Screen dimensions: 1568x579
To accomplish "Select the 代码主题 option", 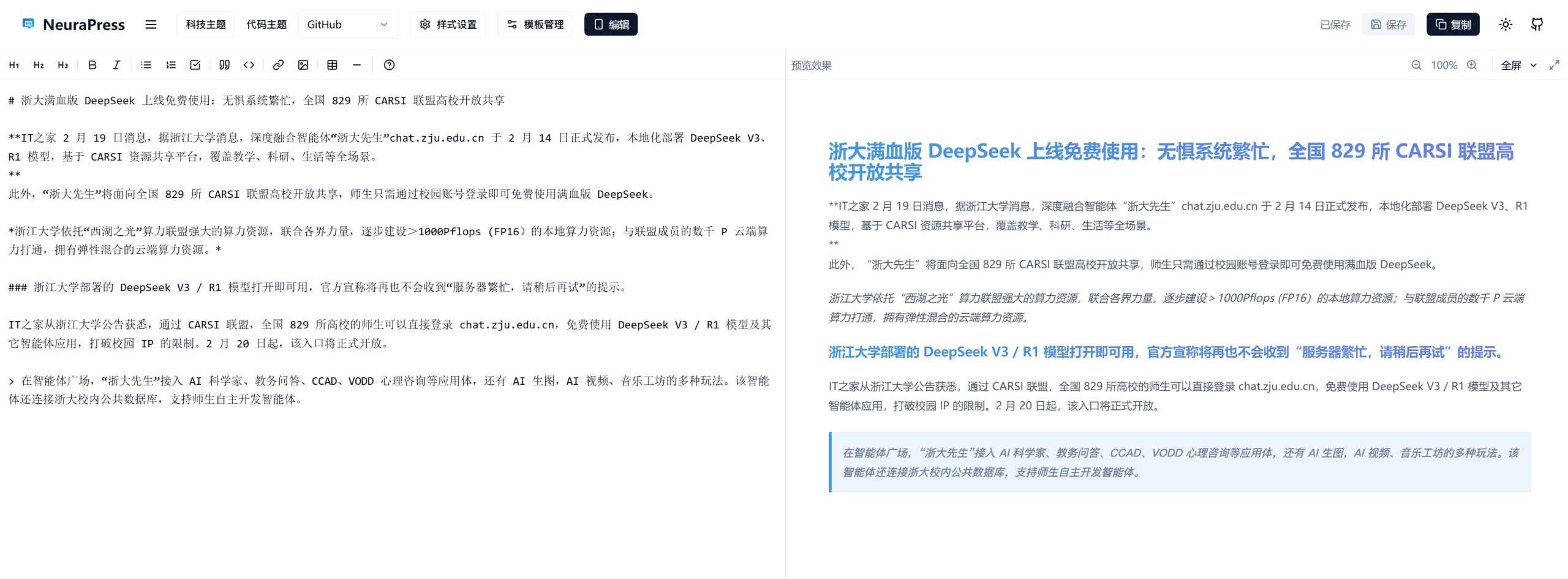I will (266, 25).
